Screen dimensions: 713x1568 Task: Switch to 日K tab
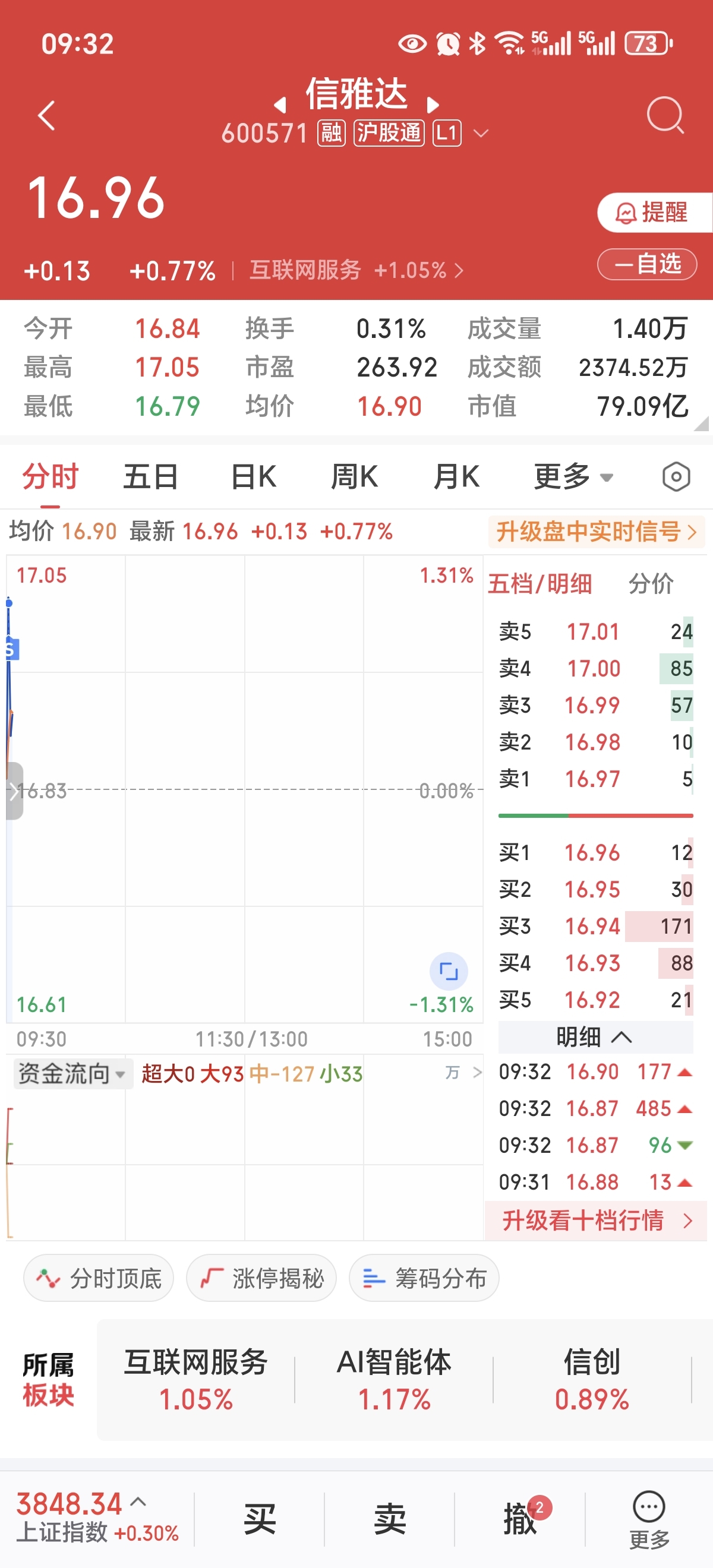[253, 476]
